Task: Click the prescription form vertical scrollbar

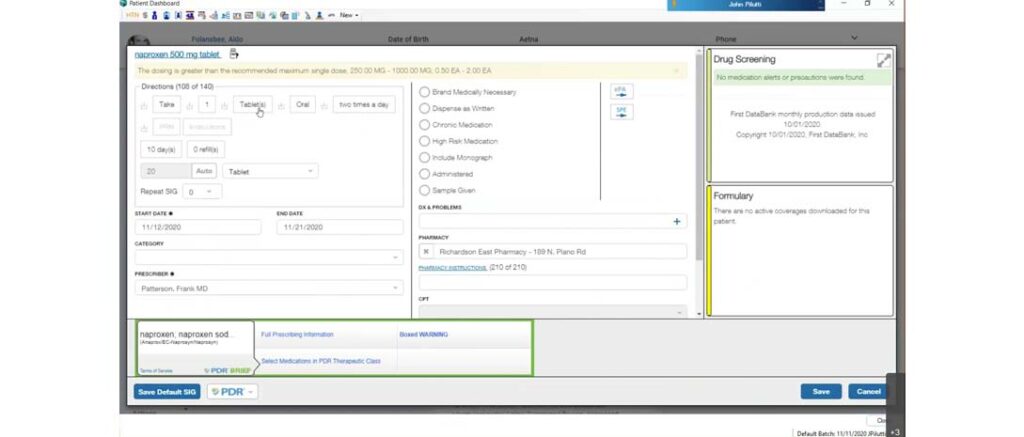Action: click(x=699, y=157)
